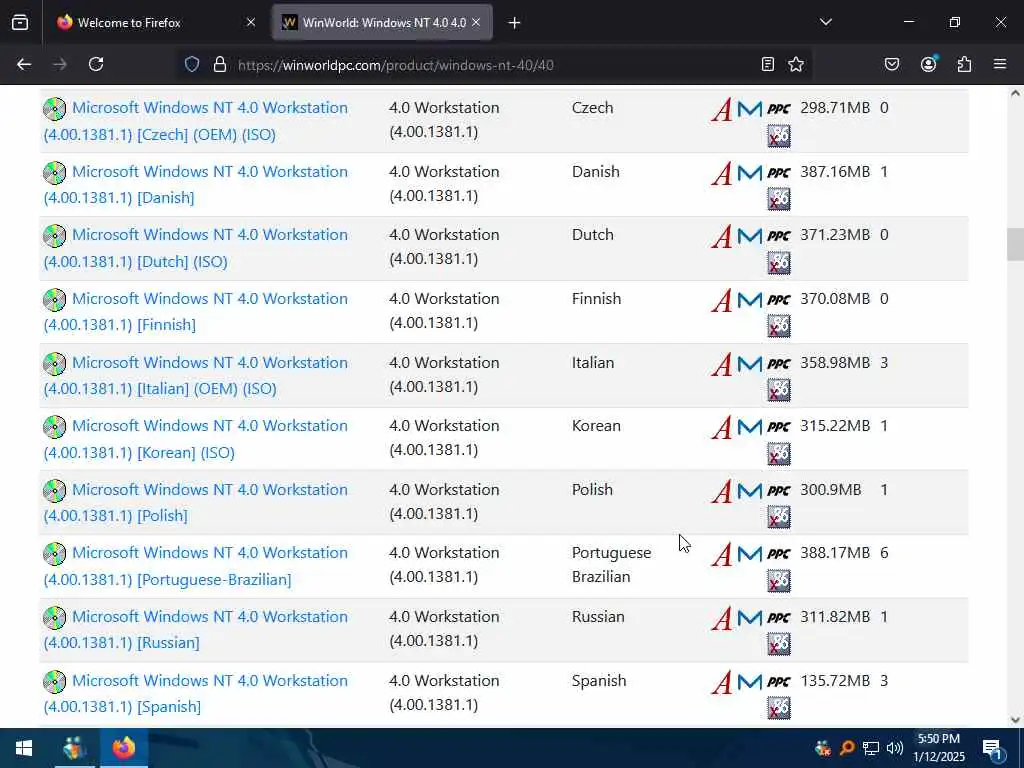The height and width of the screenshot is (768, 1024).
Task: Open the Russian Workstation download link
Action: click(196, 630)
